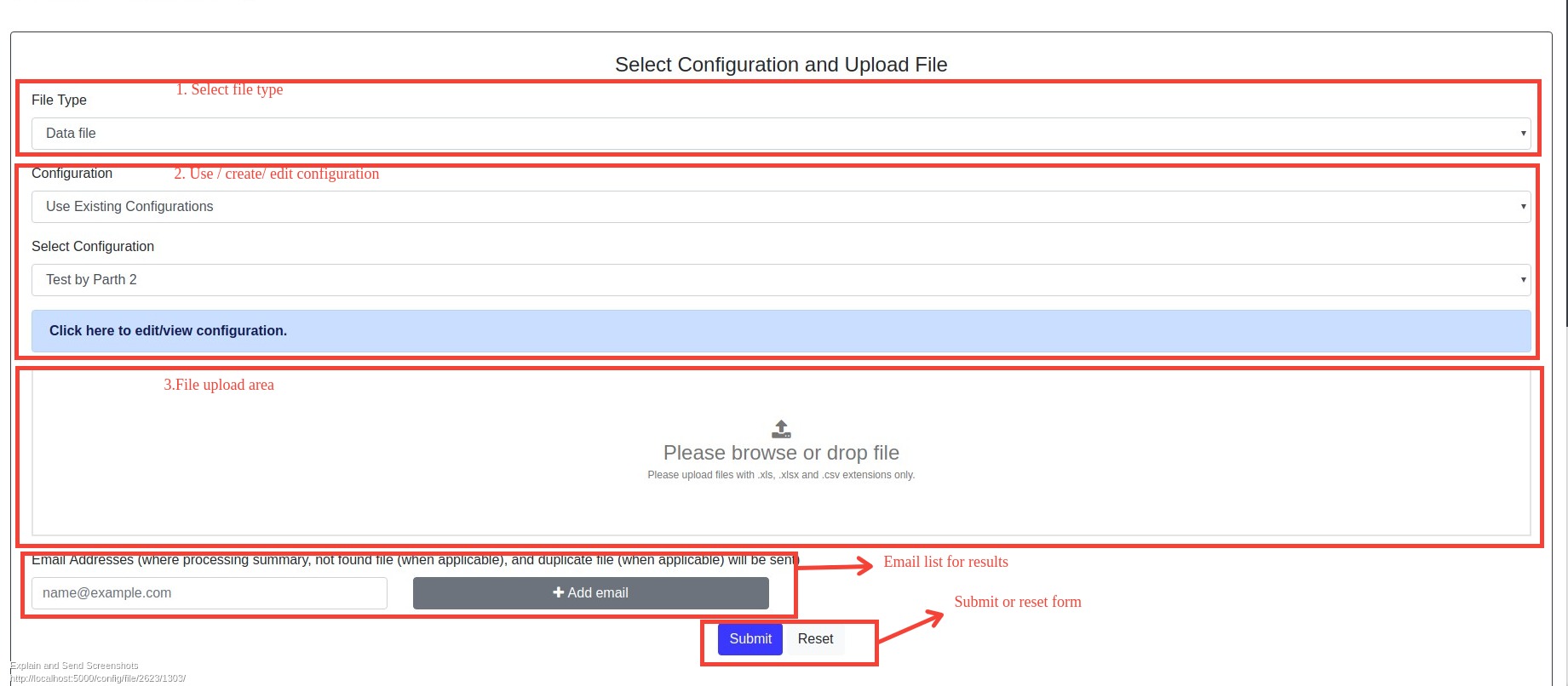Click the Configuration field label
This screenshot has width=1568, height=686.
click(x=72, y=174)
